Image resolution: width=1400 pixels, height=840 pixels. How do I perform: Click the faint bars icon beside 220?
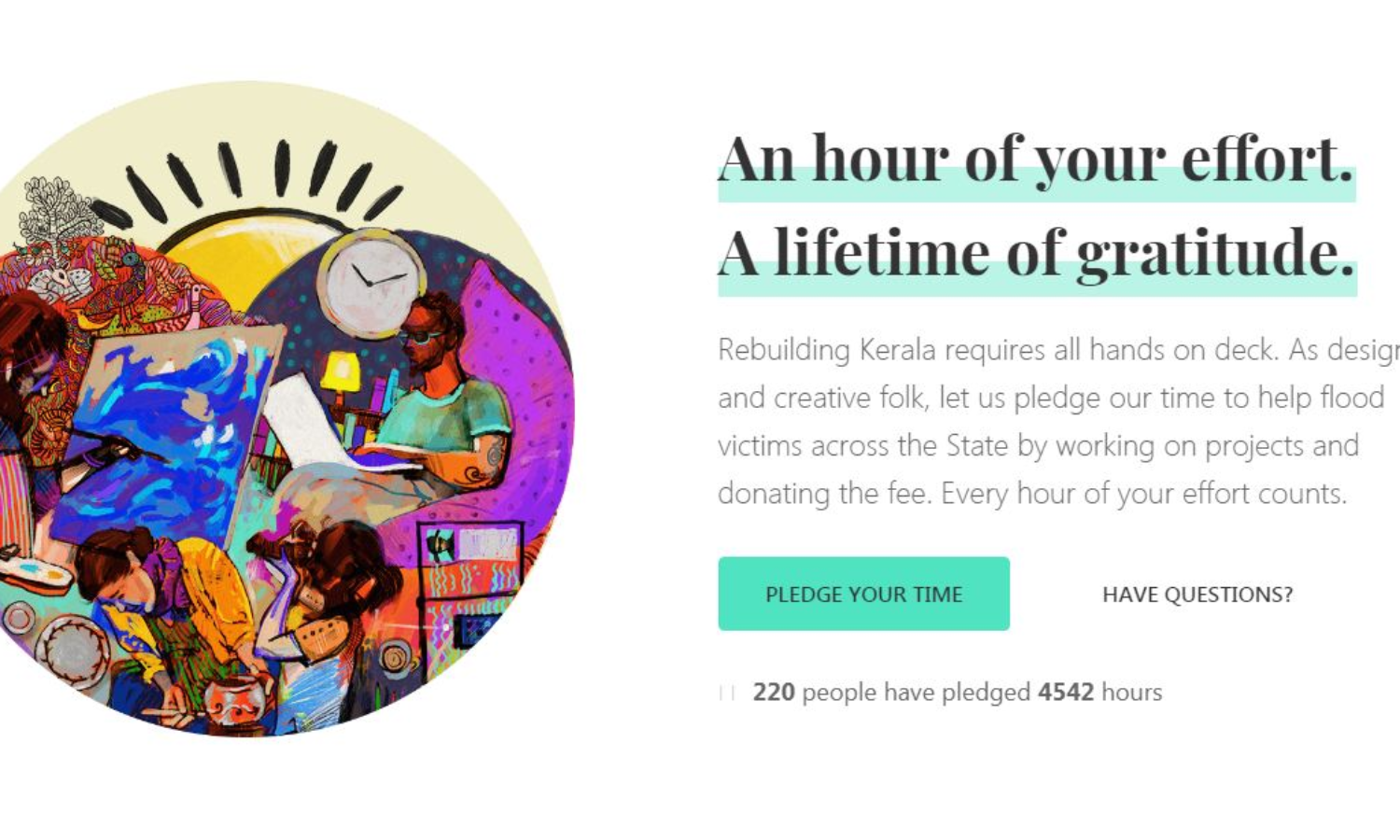[x=727, y=693]
